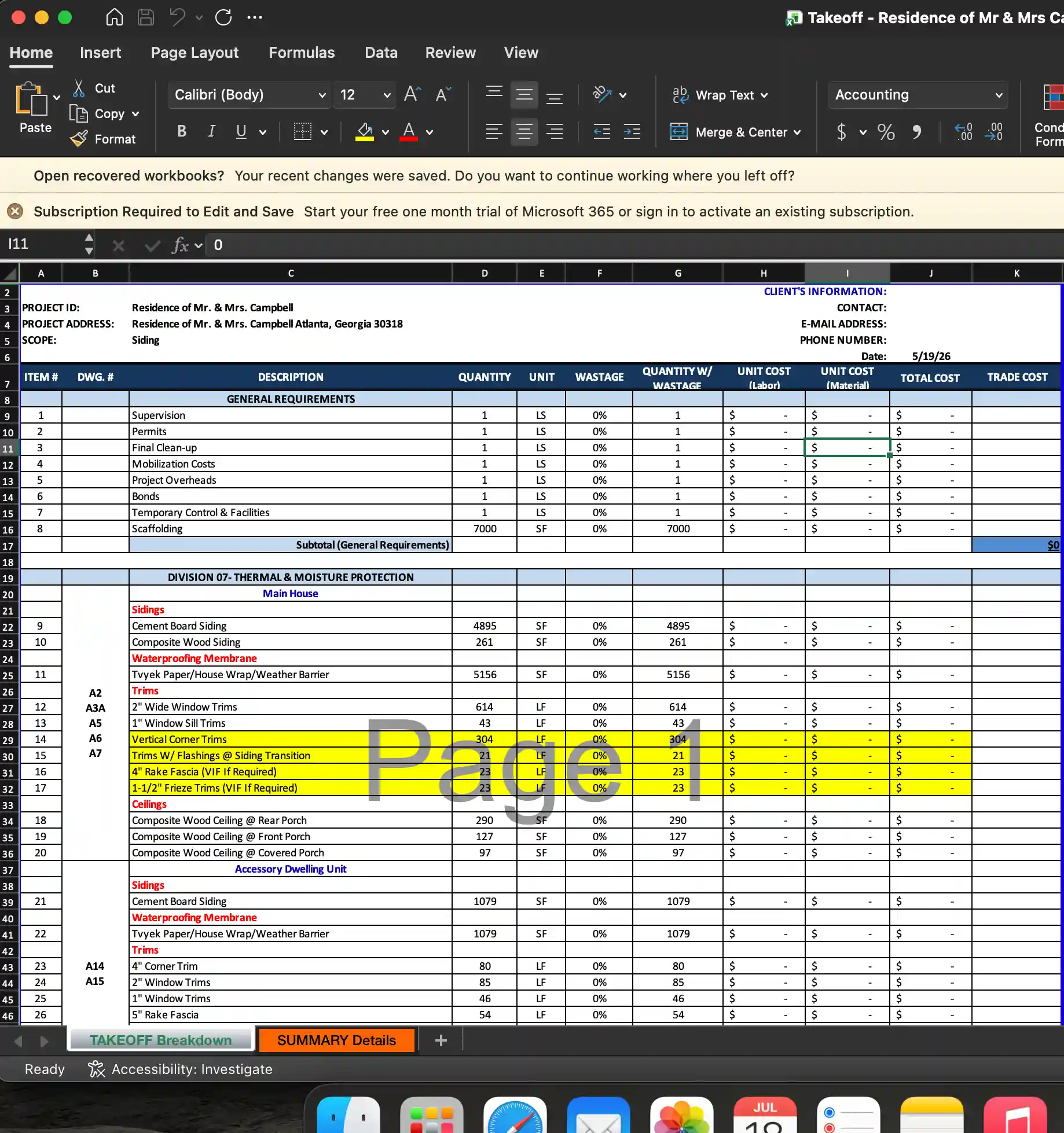
Task: Increase font size
Action: coord(412,94)
